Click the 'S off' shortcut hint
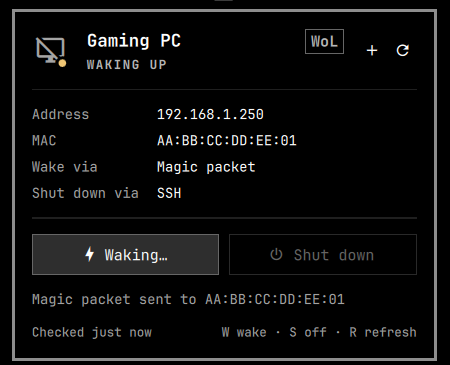450x365 pixels. (x=308, y=332)
